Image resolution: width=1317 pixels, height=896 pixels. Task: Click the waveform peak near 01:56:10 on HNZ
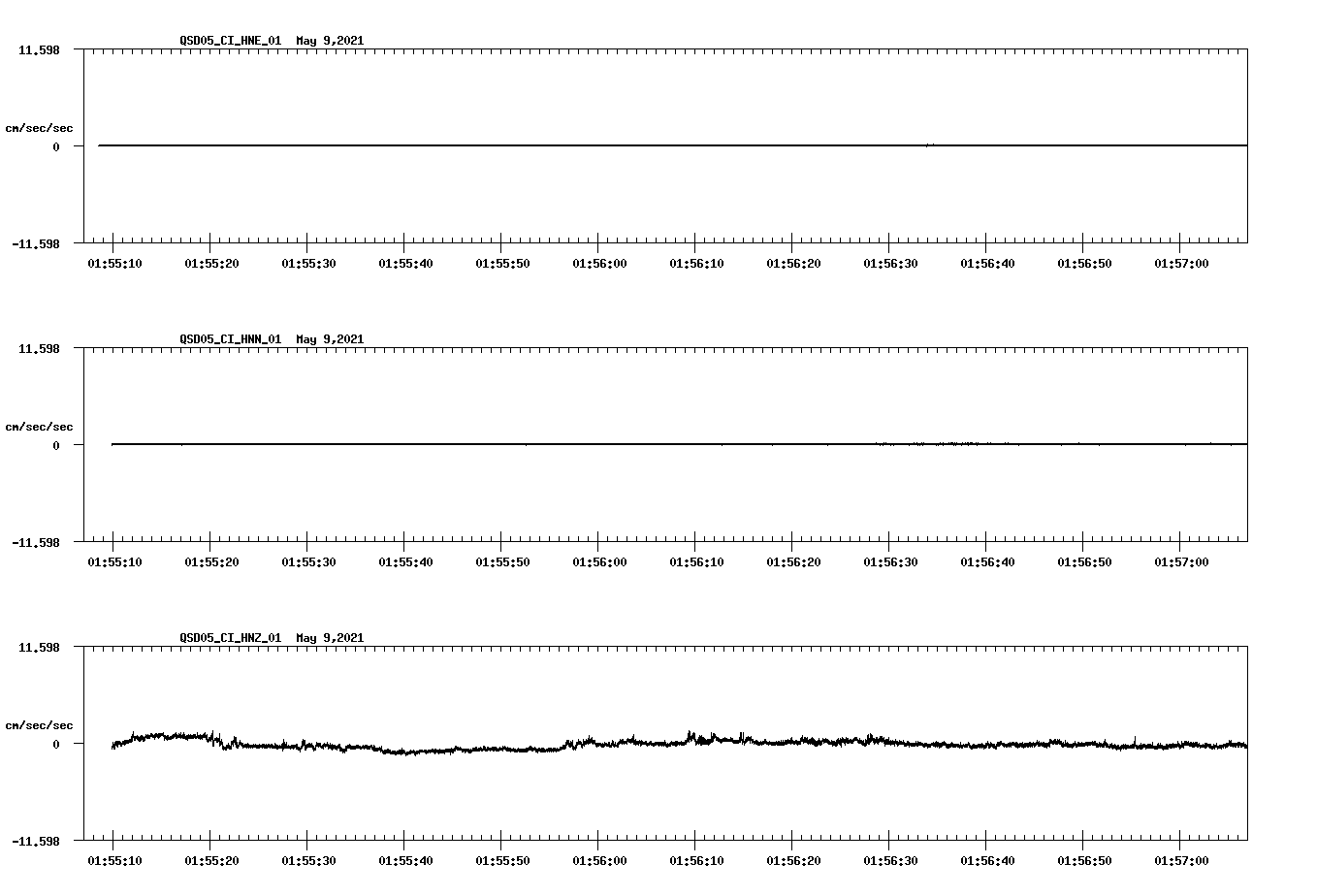tap(690, 732)
